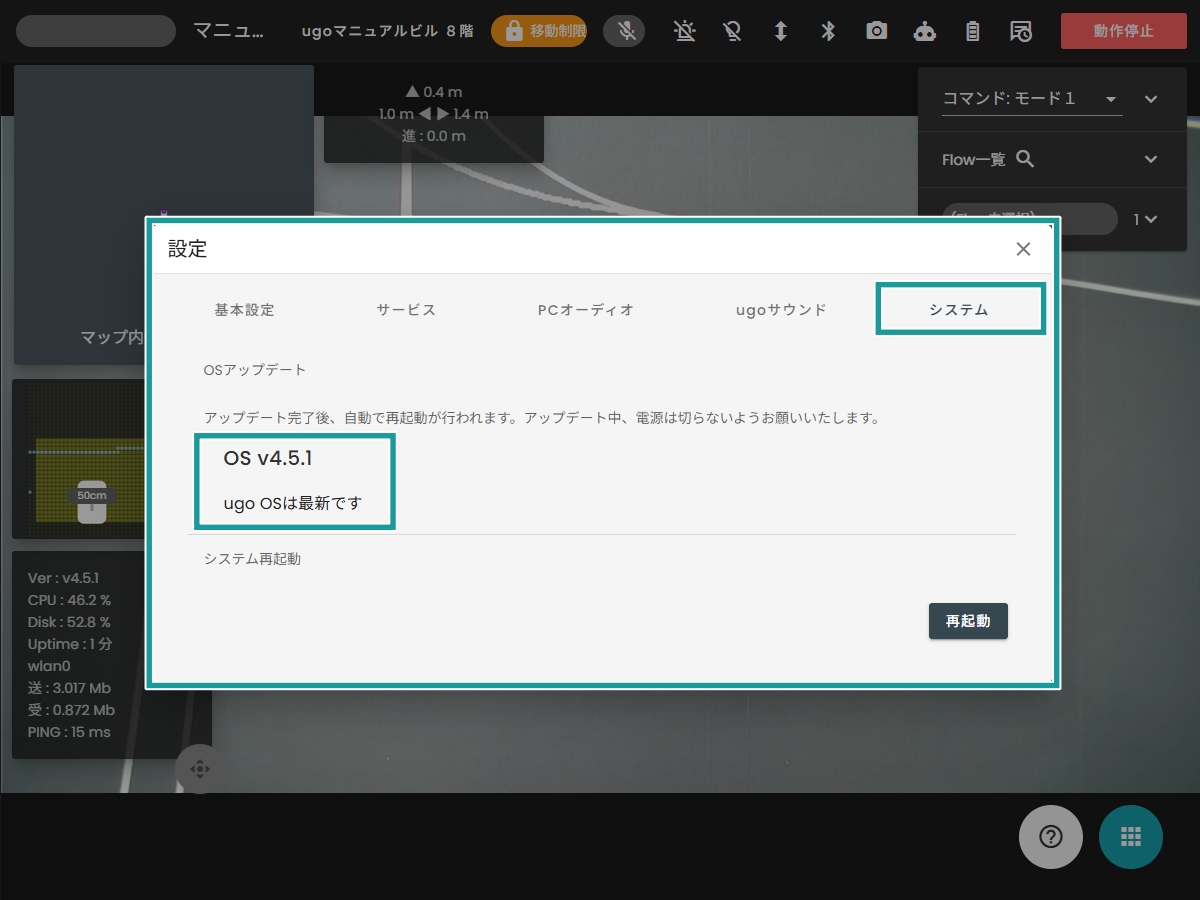Image resolution: width=1200 pixels, height=900 pixels.
Task: Toggle the muted microphone button
Action: coord(627,31)
